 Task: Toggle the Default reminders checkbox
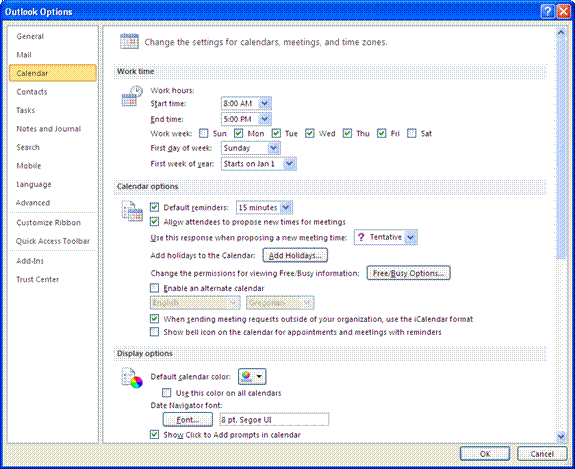pyautogui.click(x=154, y=207)
